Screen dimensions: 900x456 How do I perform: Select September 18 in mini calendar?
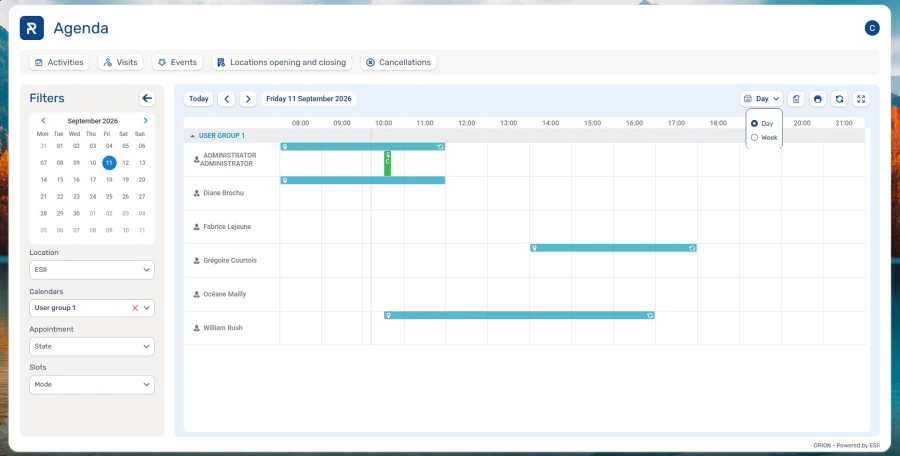(x=109, y=180)
